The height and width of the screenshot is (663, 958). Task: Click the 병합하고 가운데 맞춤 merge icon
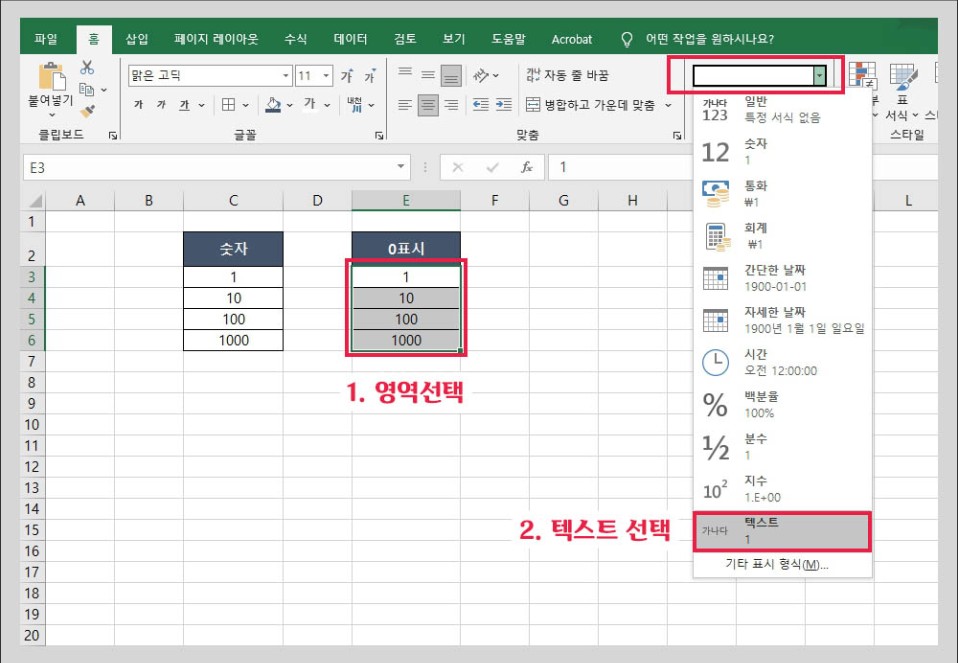pos(535,103)
